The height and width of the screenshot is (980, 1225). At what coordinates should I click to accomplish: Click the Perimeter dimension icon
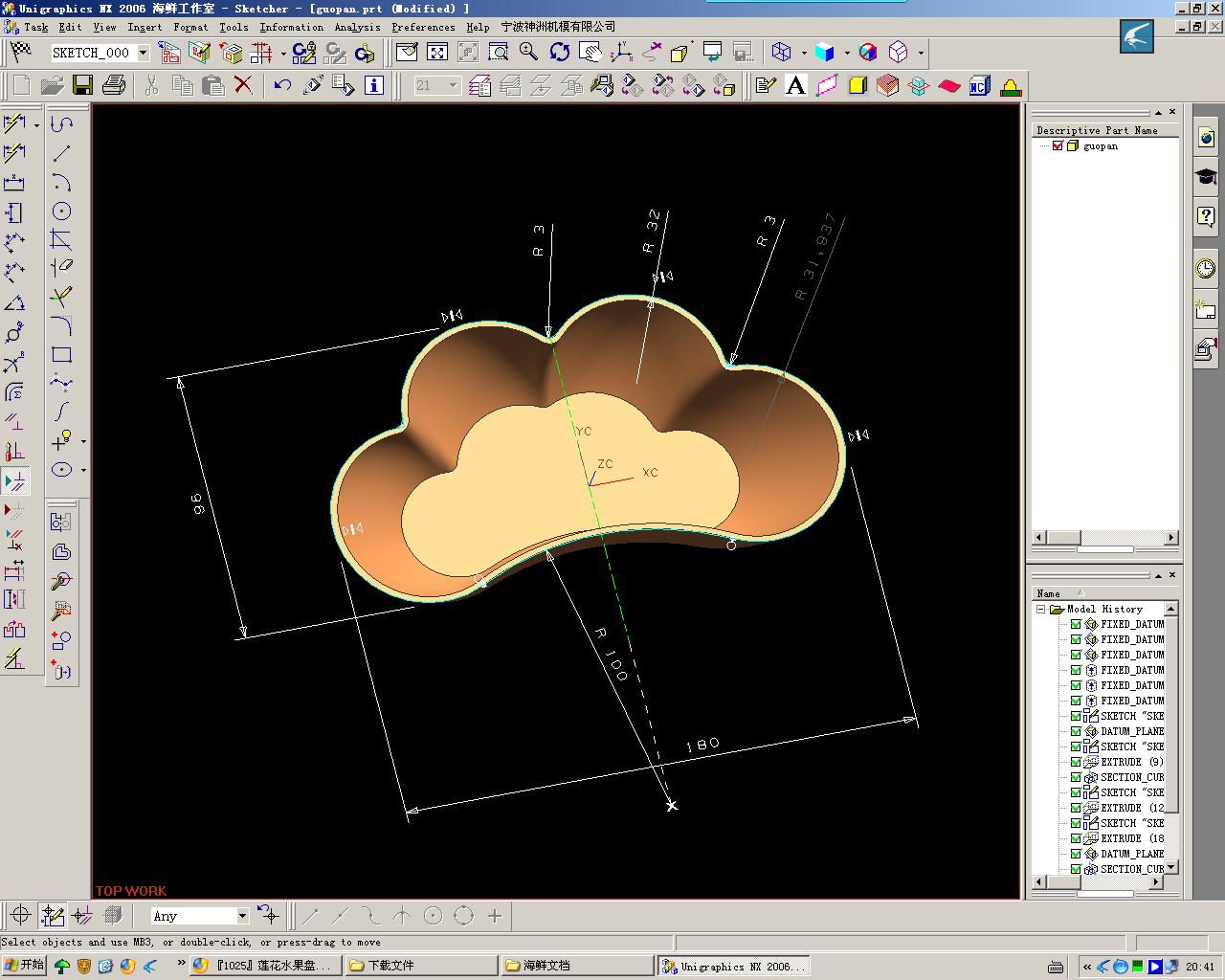click(x=14, y=392)
